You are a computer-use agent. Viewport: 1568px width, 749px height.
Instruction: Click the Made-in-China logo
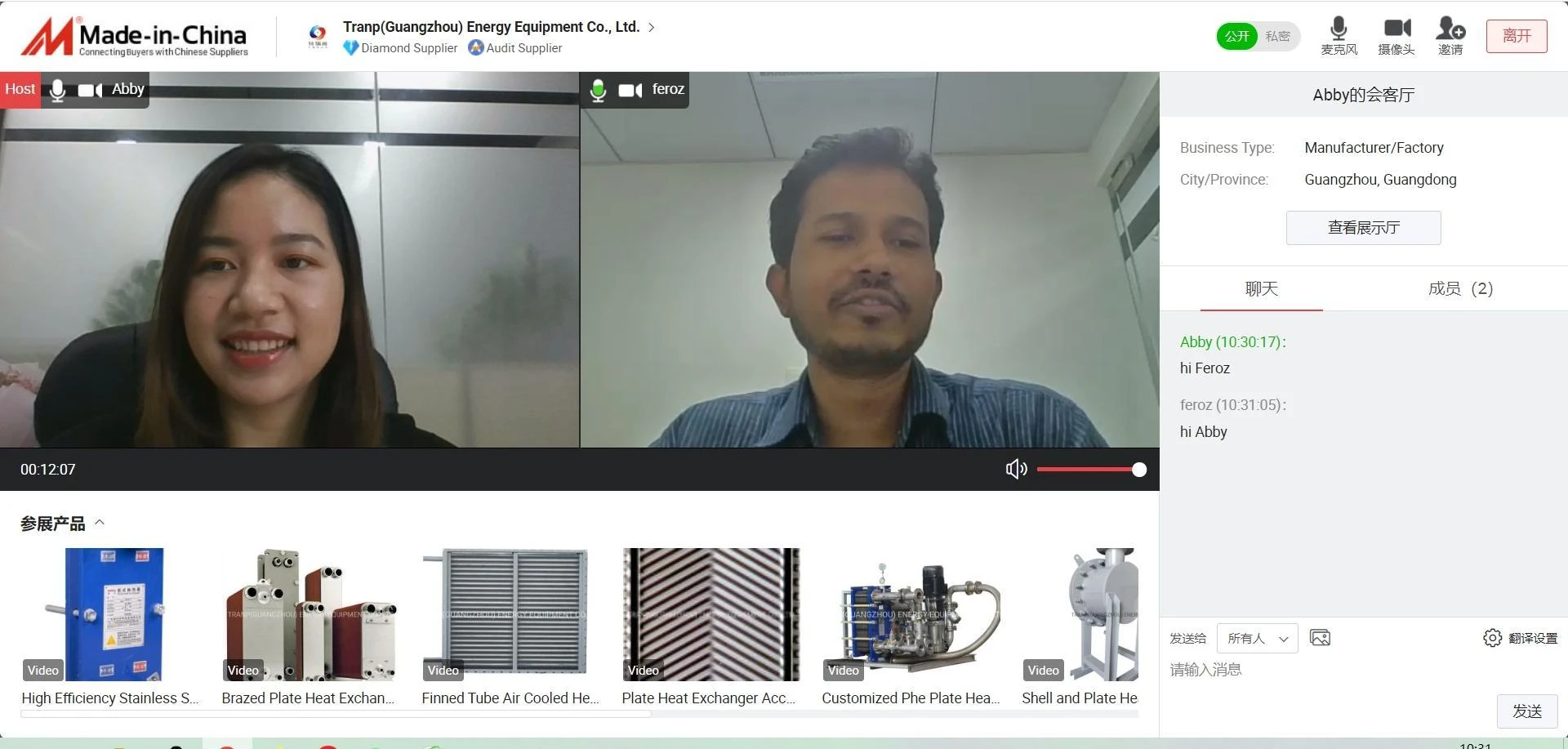(x=135, y=37)
